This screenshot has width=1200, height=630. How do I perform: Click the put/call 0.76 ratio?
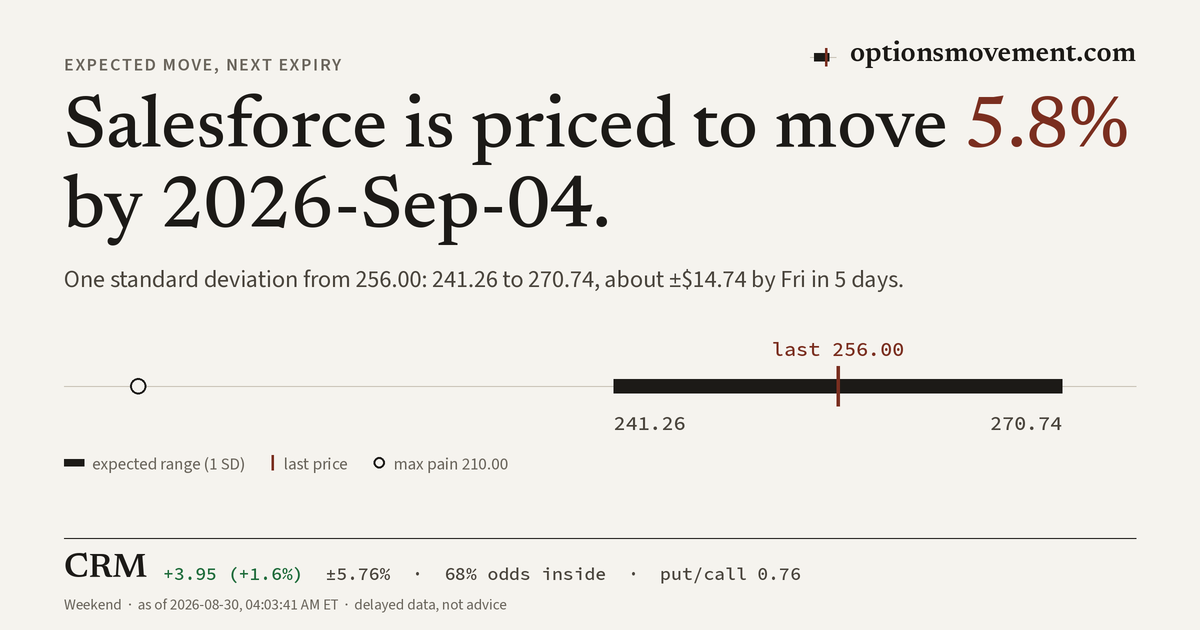click(730, 574)
